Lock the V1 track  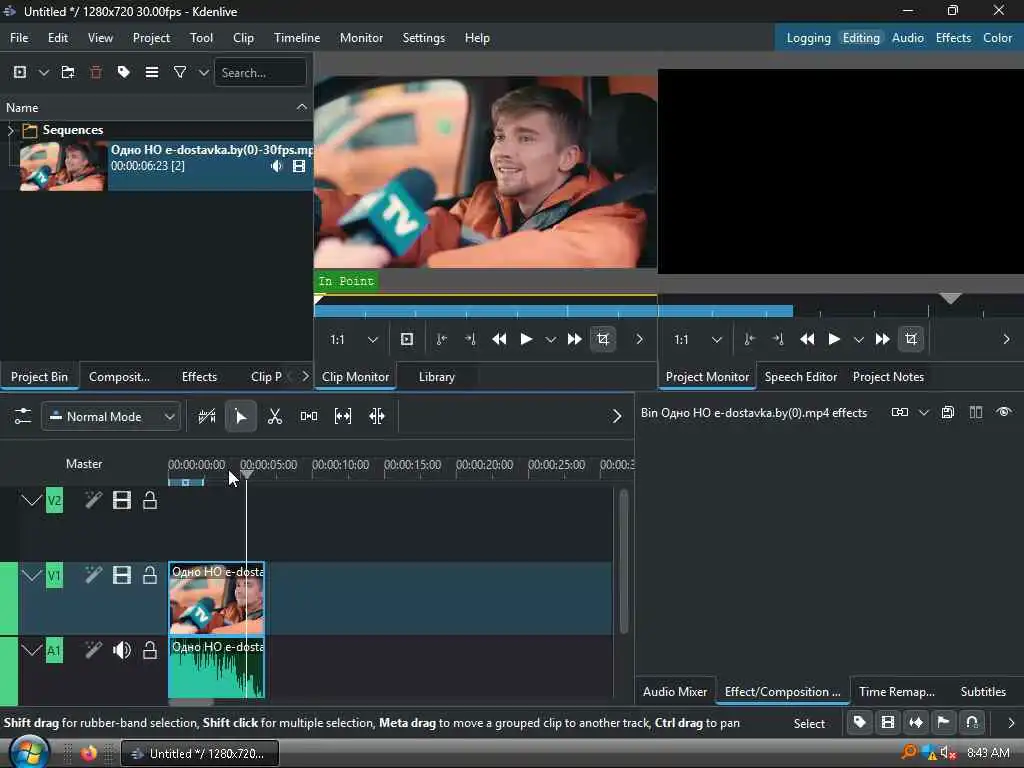click(150, 575)
